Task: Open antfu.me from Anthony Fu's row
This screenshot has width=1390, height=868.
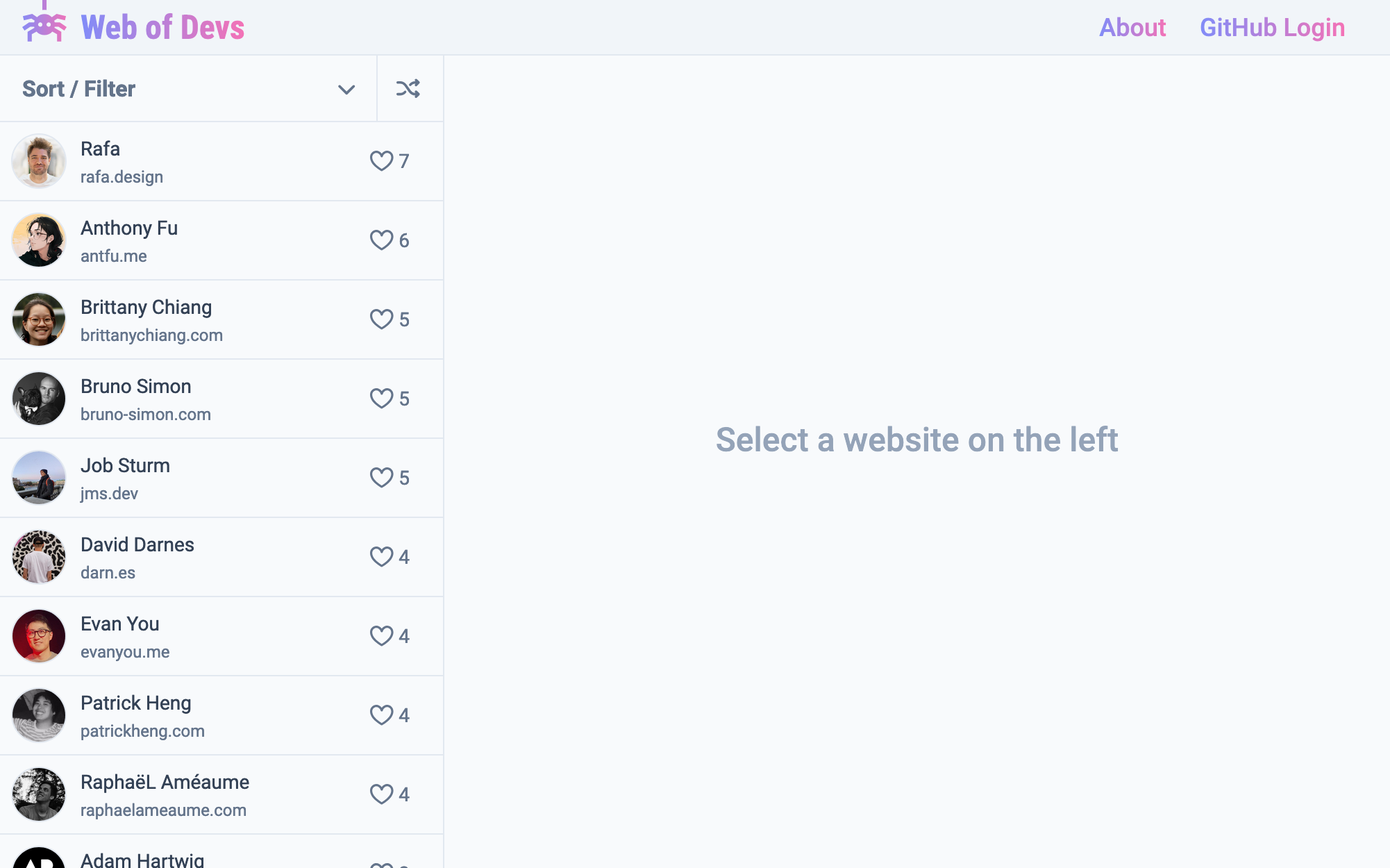Action: click(113, 255)
